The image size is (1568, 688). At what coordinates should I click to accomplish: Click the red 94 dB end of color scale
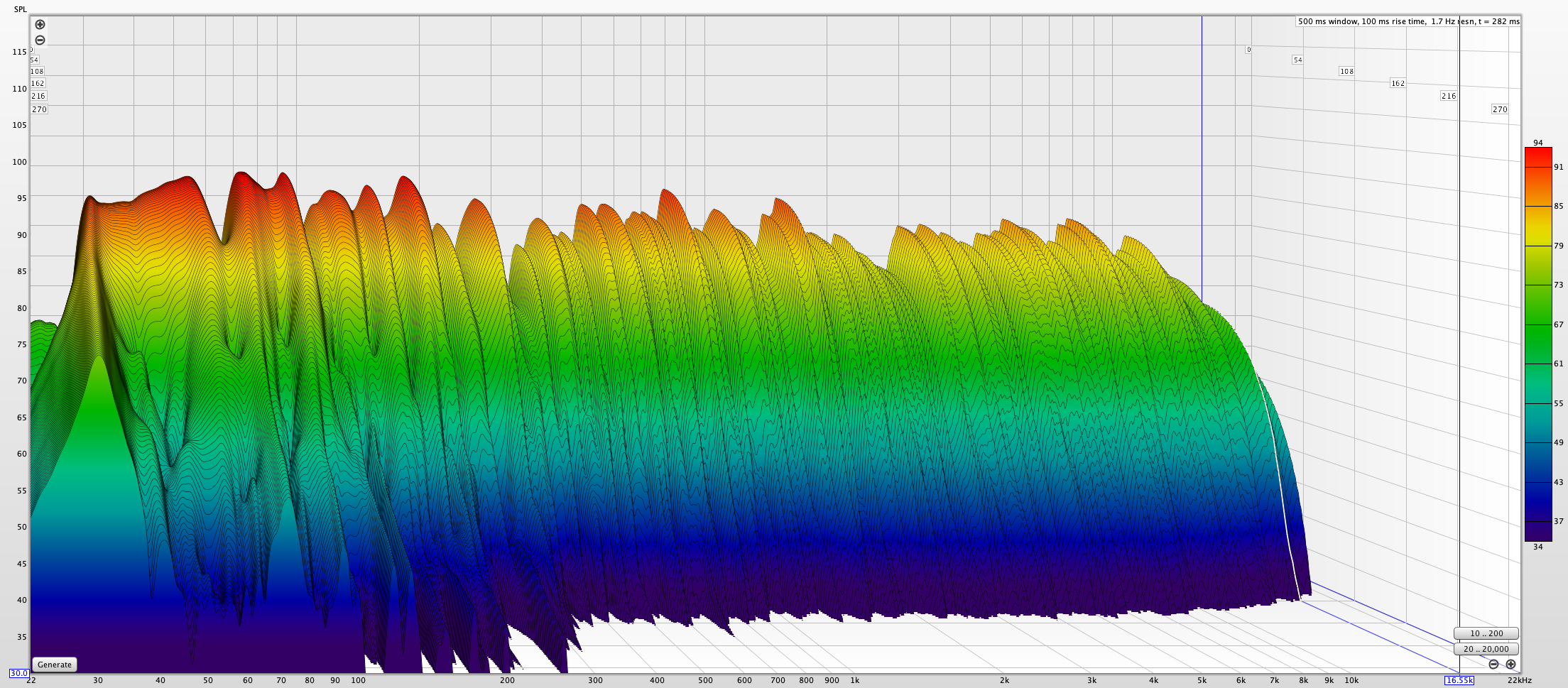point(1538,151)
